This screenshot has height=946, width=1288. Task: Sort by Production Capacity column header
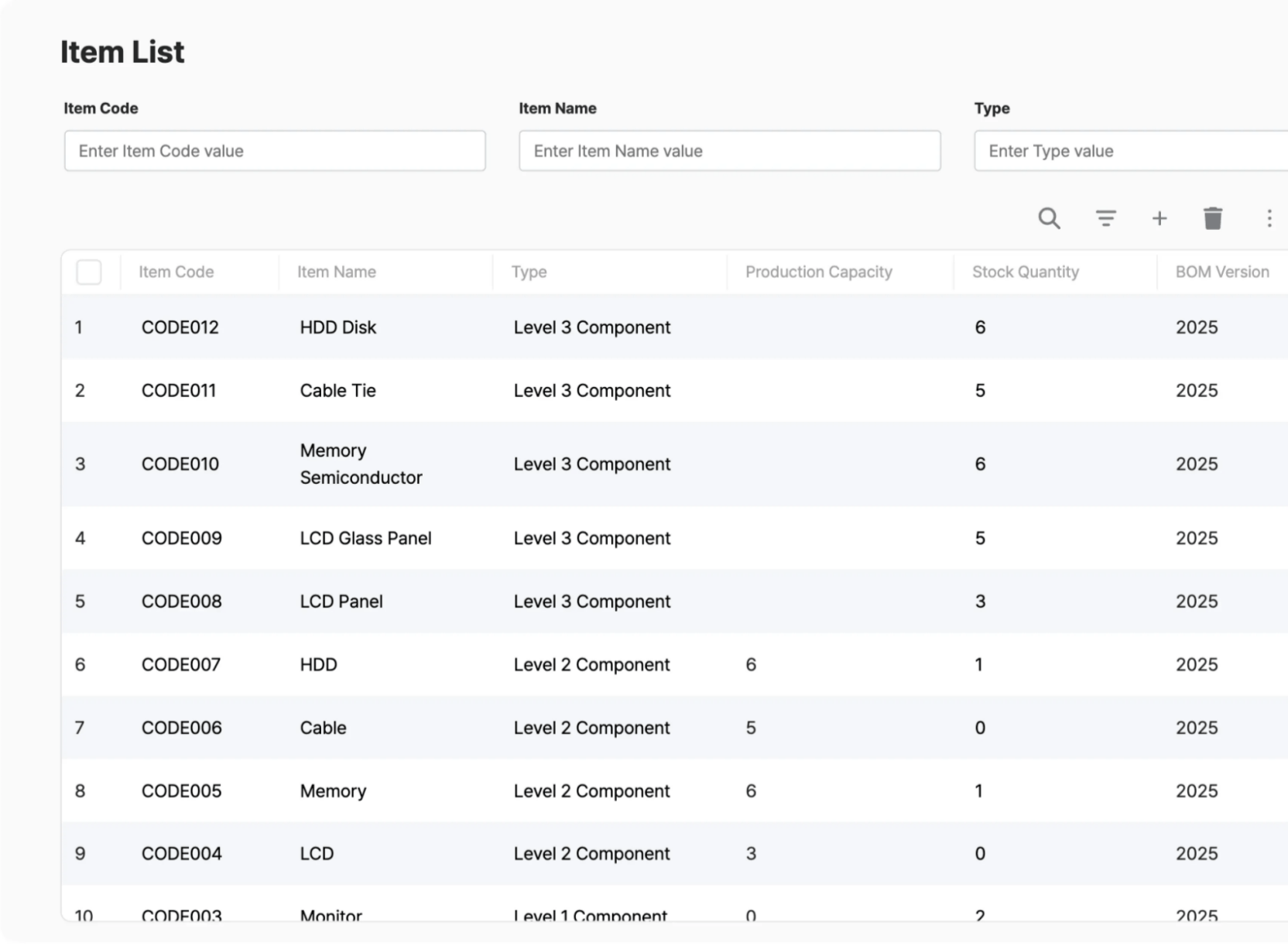click(x=819, y=272)
